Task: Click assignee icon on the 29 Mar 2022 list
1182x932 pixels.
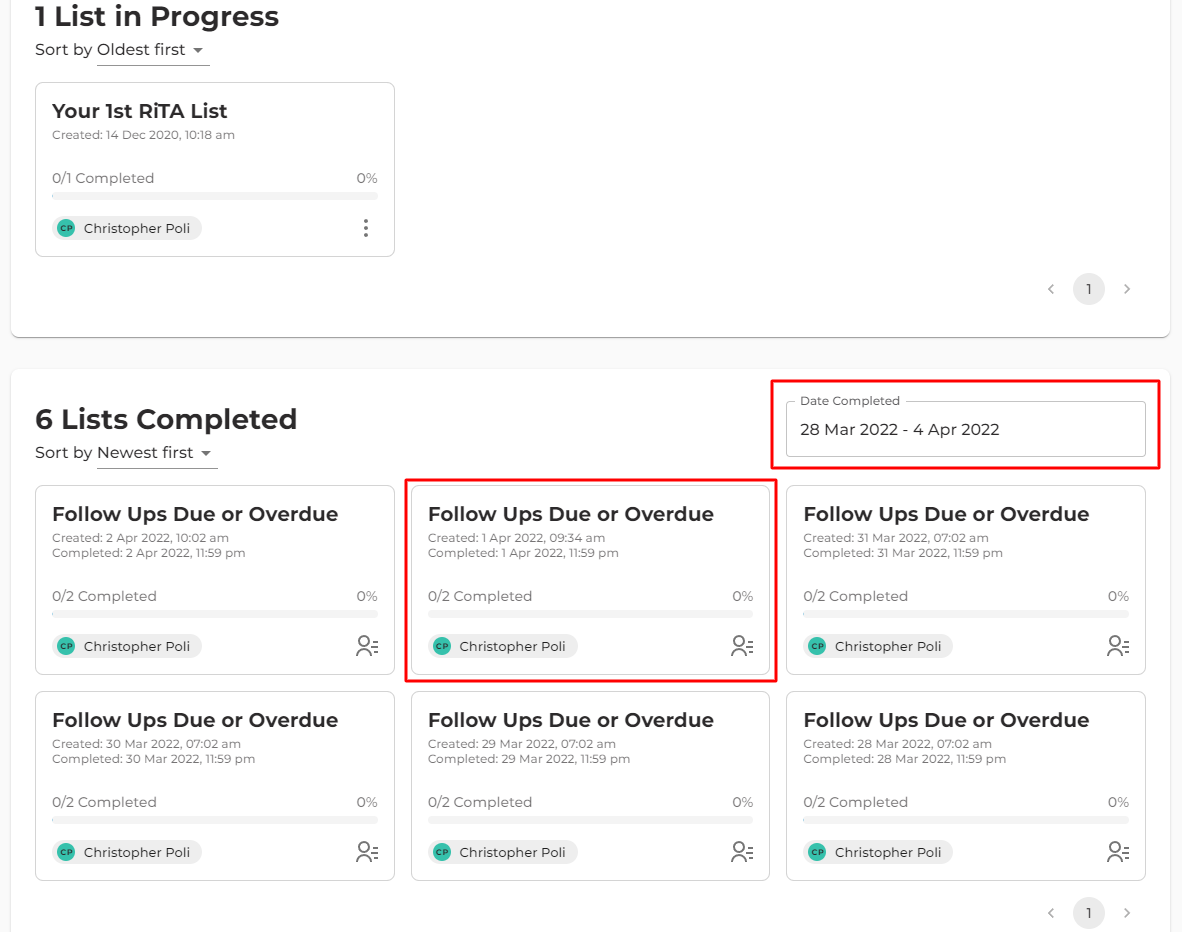Action: 742,852
